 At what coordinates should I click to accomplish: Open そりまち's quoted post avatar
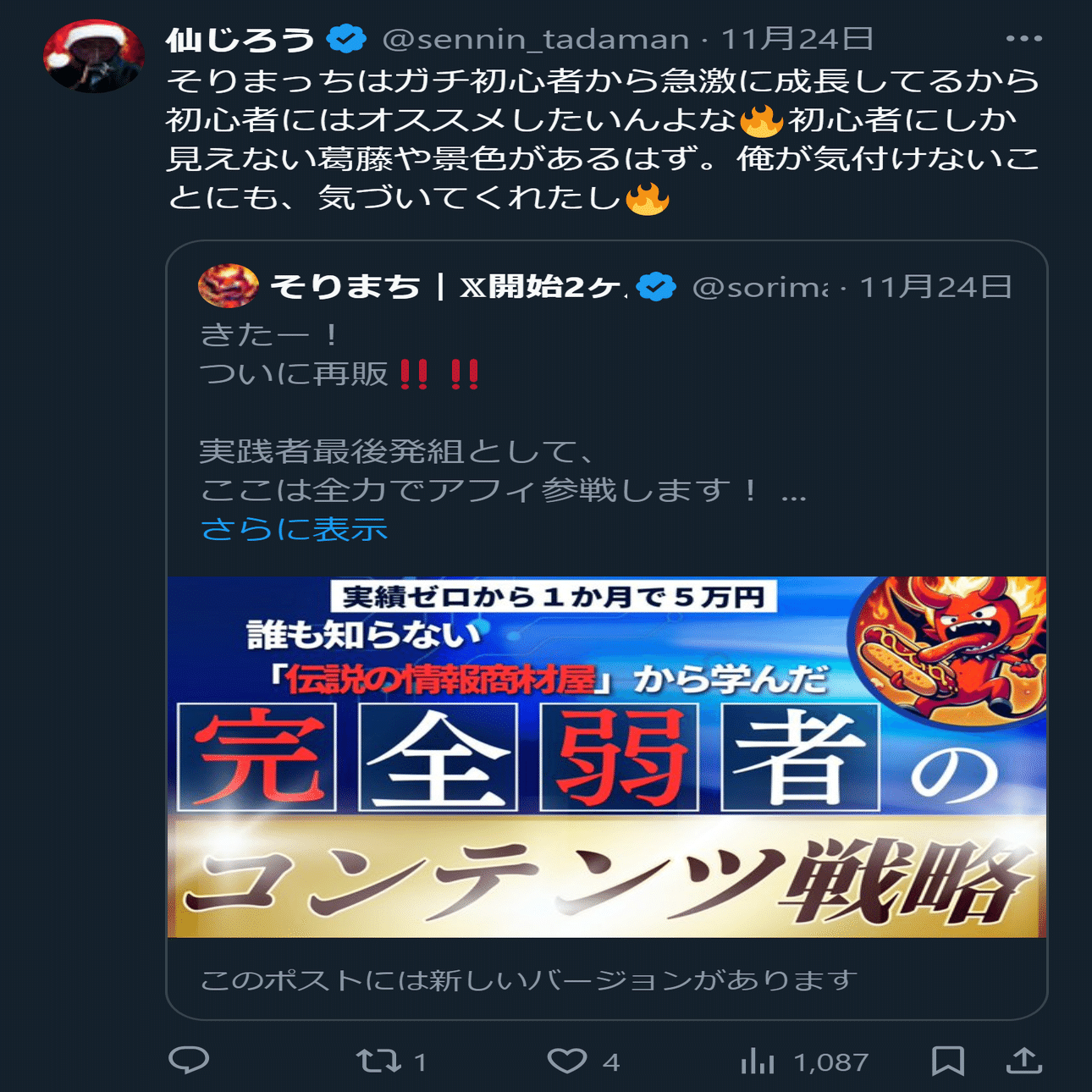(x=228, y=285)
